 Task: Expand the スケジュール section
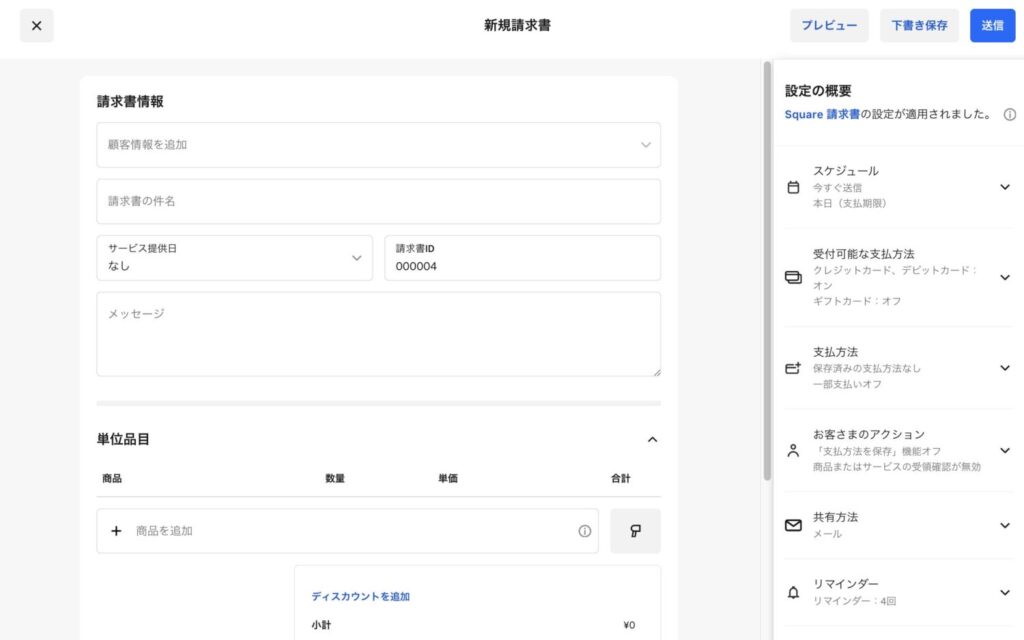[x=1005, y=187]
